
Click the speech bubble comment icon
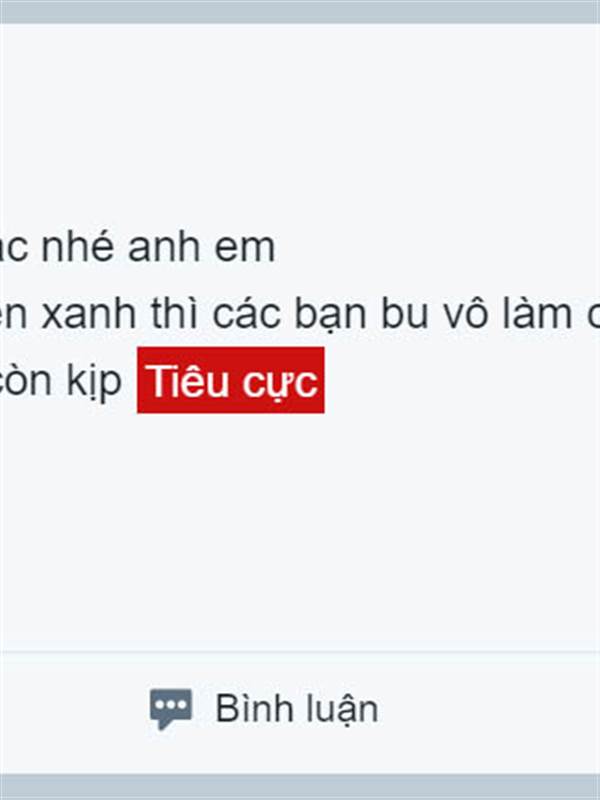pyautogui.click(x=171, y=709)
